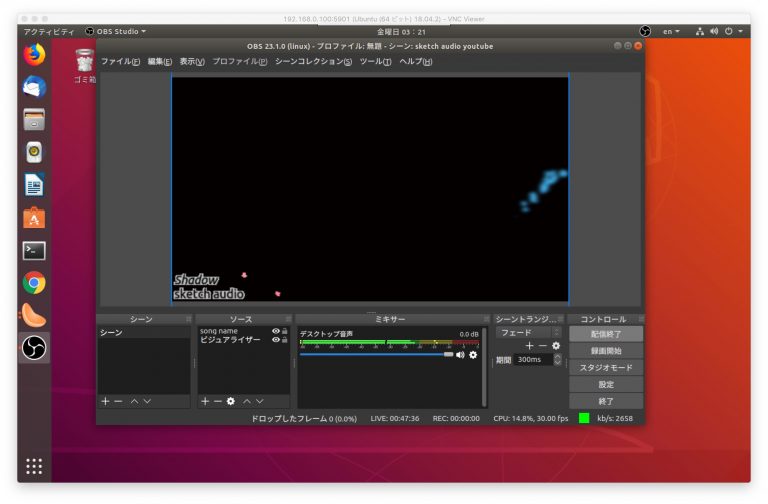This screenshot has width=768, height=504.
Task: Remove the selected source with minus icon
Action: [x=217, y=401]
